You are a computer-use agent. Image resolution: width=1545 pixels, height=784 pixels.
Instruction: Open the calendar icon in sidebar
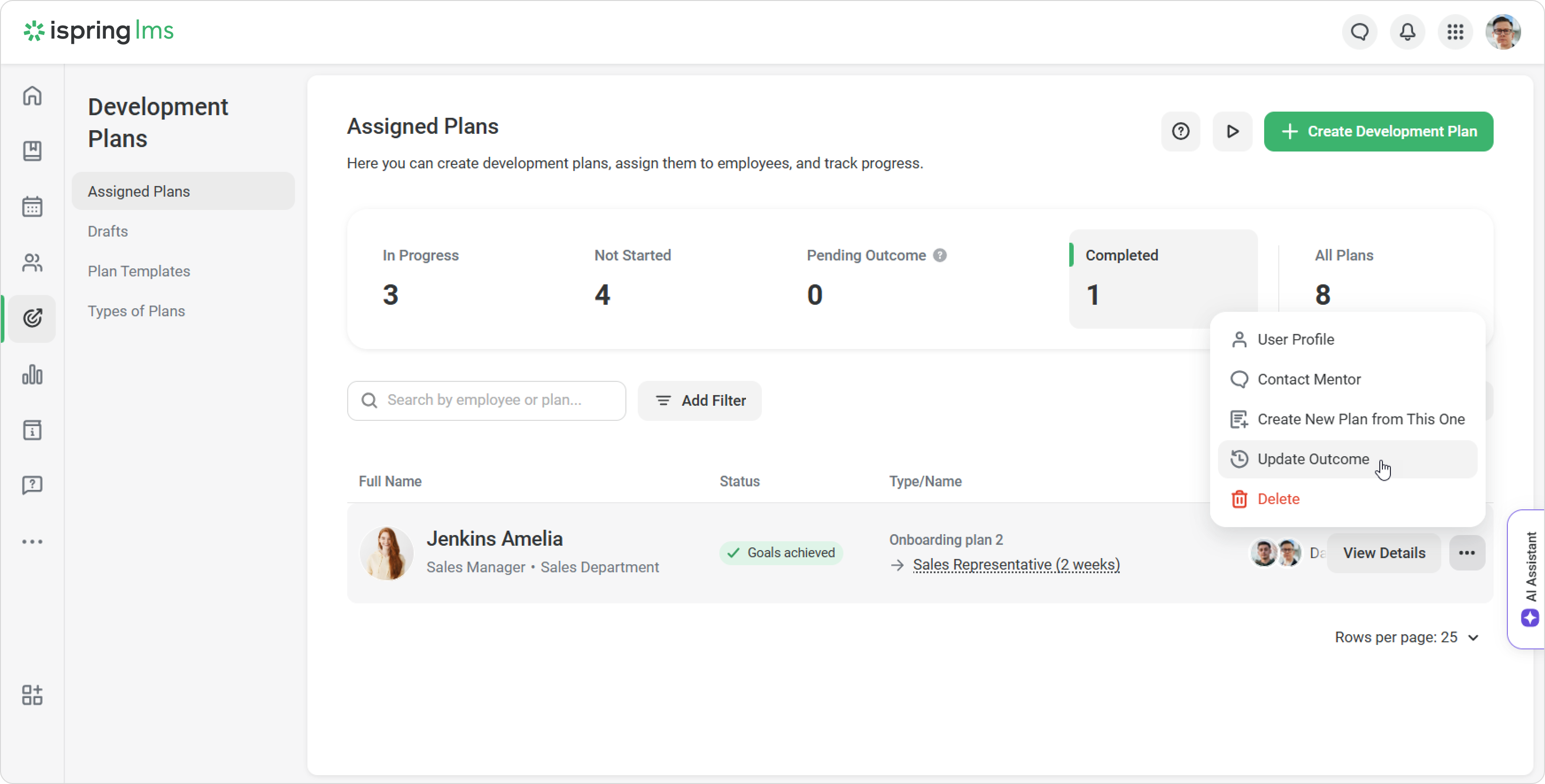32,207
